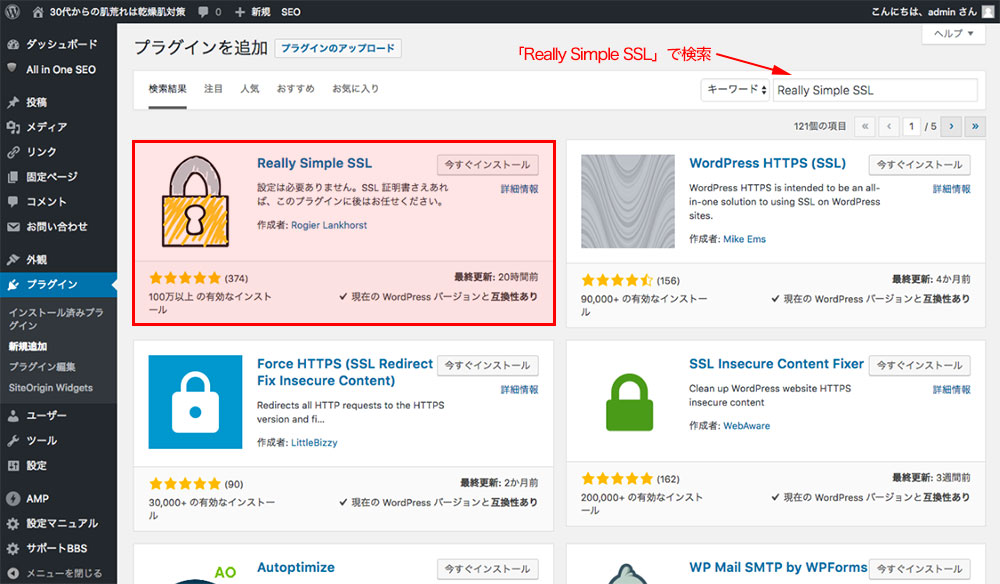Open comments bubble icon in admin bar
The height and width of the screenshot is (584, 1000).
(203, 11)
